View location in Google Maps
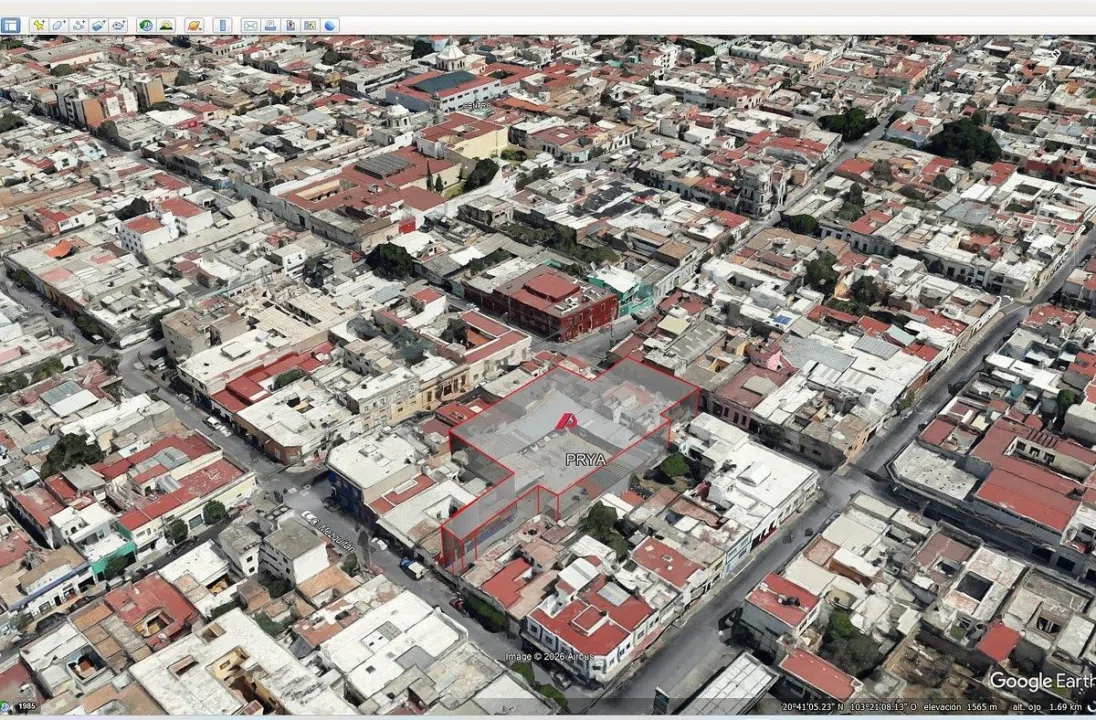Screen dimensions: 1096x720 [x=310, y=26]
